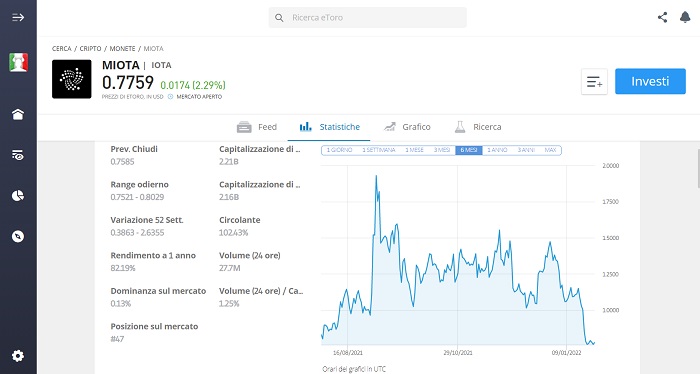Click the page vertical scrollbar
Viewport: 700px width, 374px height.
point(698,169)
